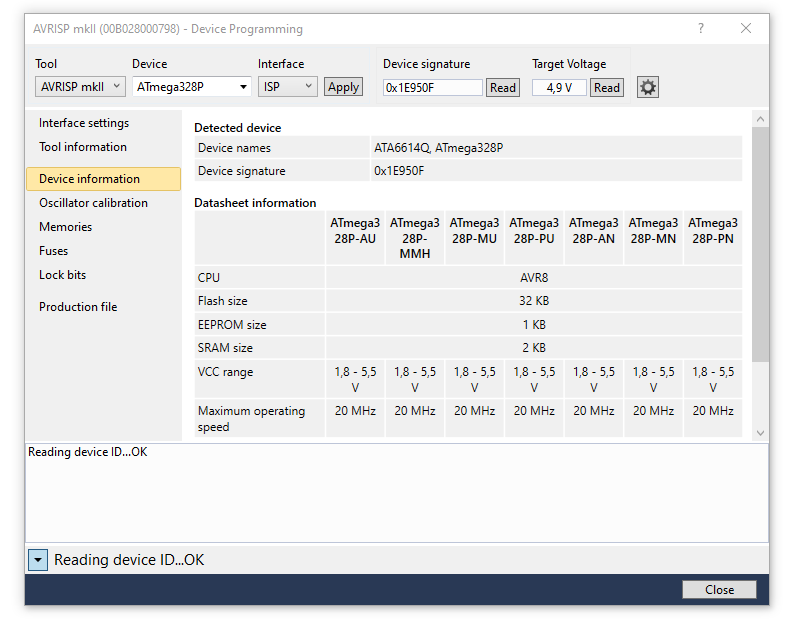The image size is (795, 623).
Task: Expand the status message dropdown arrow
Action: [x=38, y=560]
